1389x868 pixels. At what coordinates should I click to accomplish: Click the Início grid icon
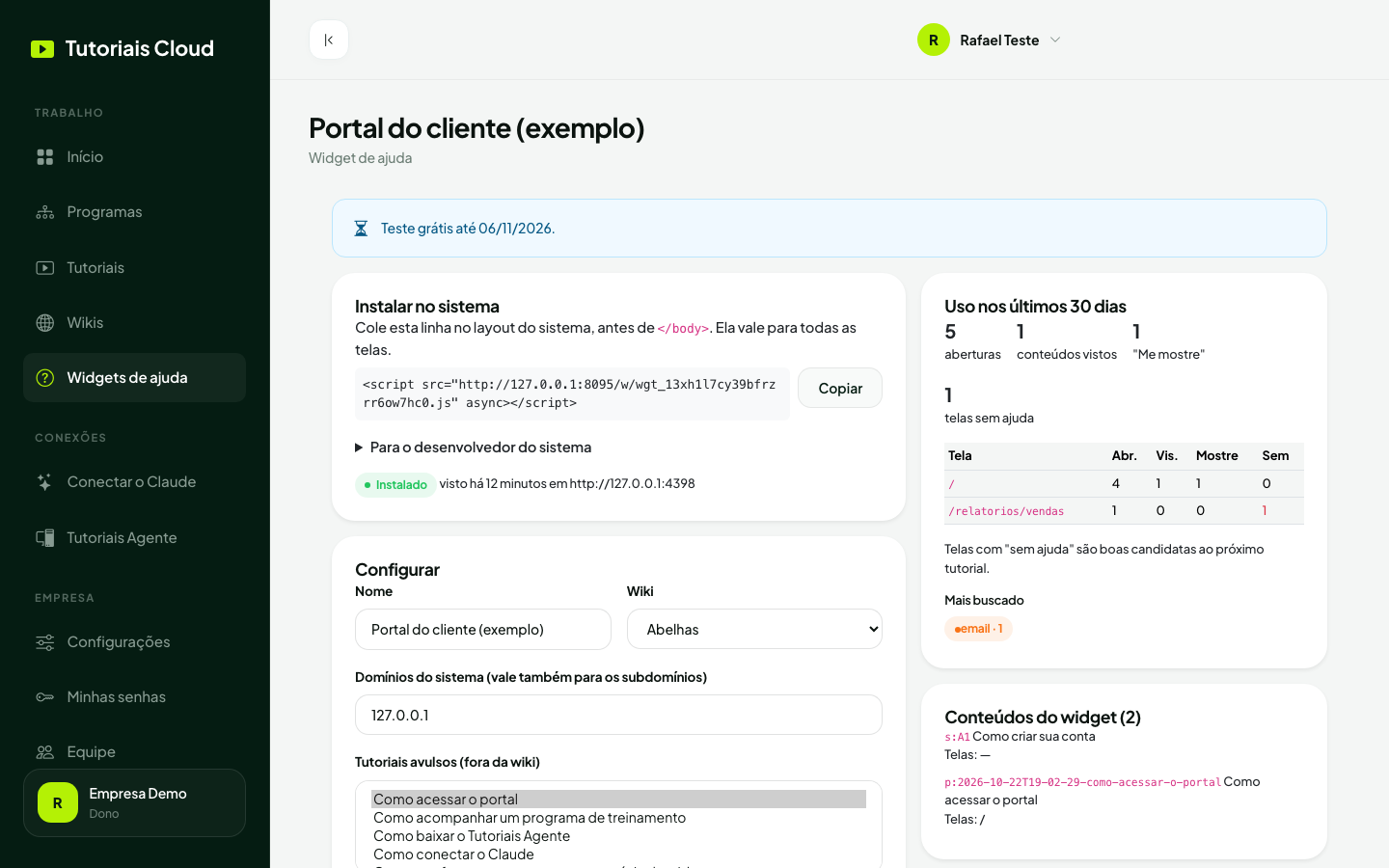(x=45, y=157)
